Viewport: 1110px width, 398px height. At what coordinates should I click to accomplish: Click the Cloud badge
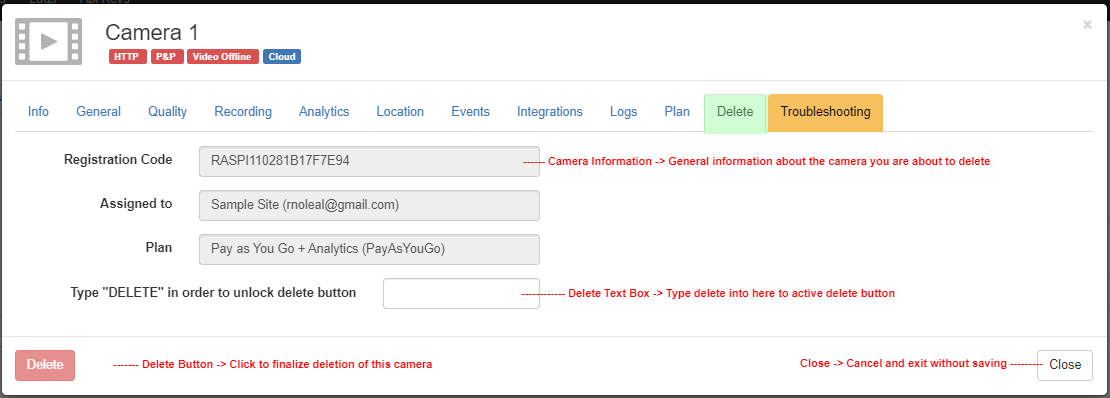(x=282, y=57)
